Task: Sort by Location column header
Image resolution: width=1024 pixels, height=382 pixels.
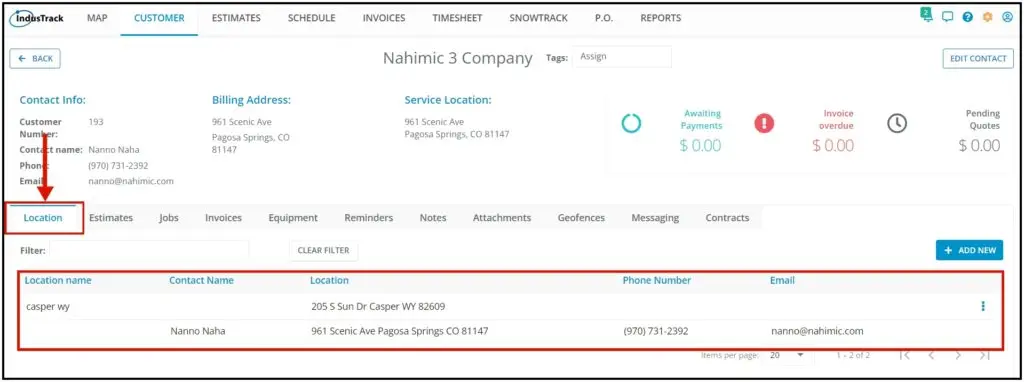Action: click(329, 280)
